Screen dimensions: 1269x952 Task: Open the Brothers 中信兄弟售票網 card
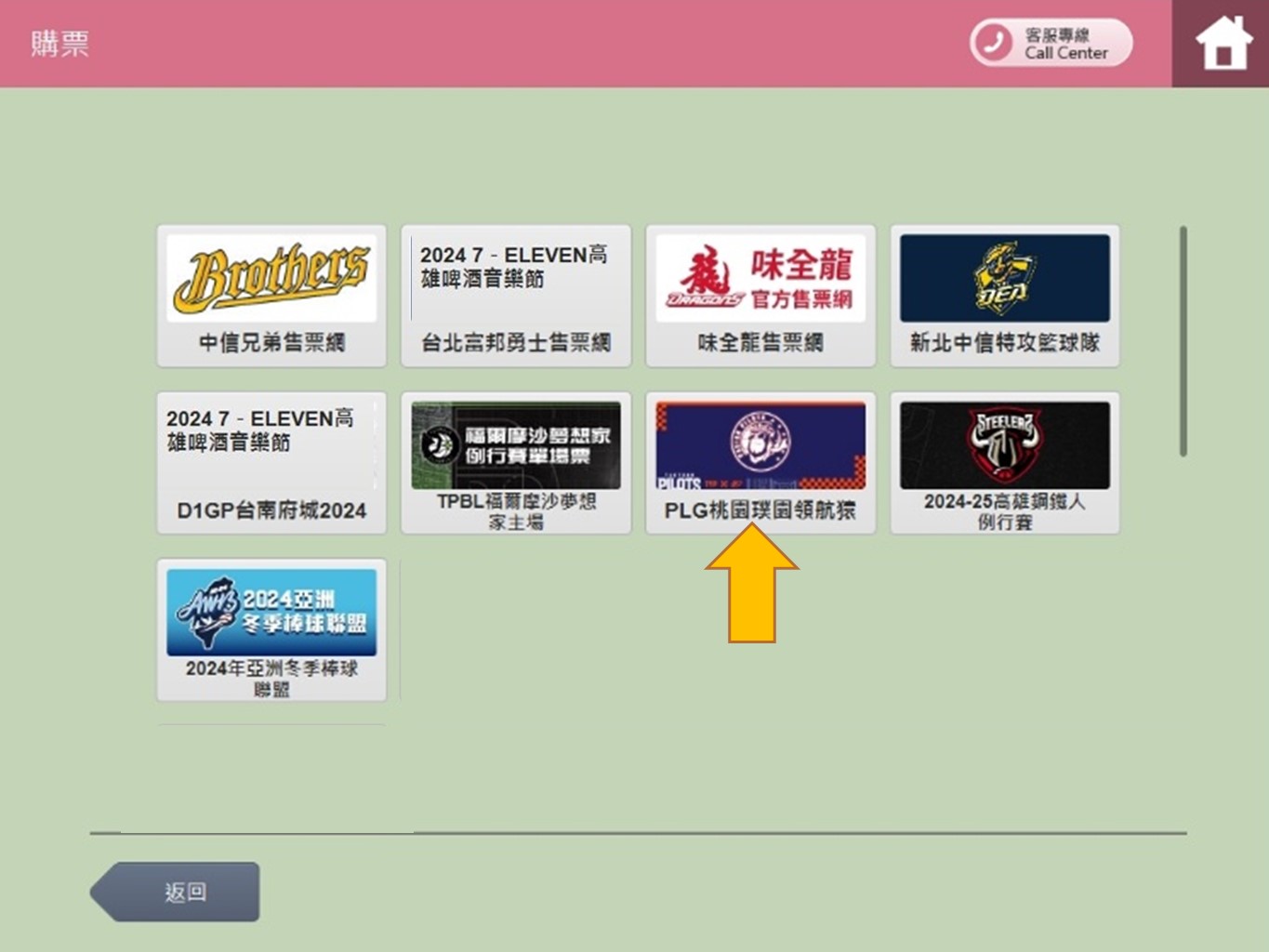click(271, 296)
